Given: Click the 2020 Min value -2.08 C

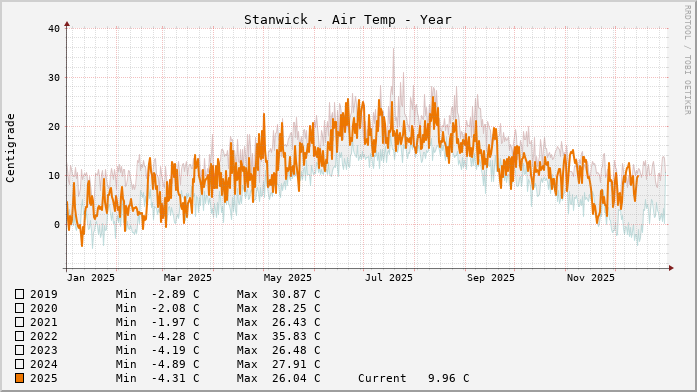Looking at the screenshot, I should [x=176, y=308].
